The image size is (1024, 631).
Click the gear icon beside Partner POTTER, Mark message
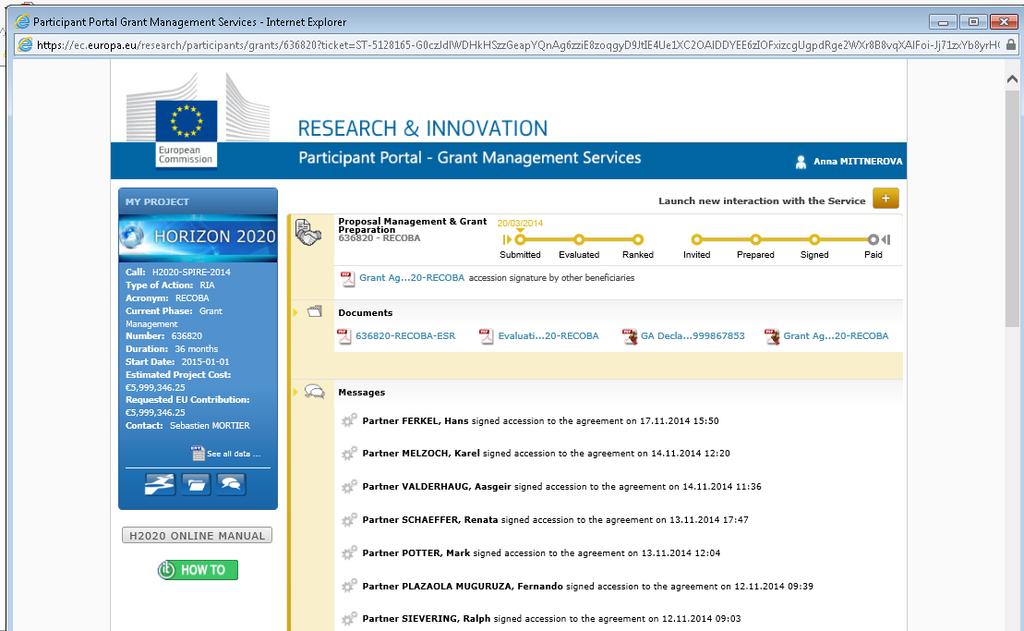point(349,553)
